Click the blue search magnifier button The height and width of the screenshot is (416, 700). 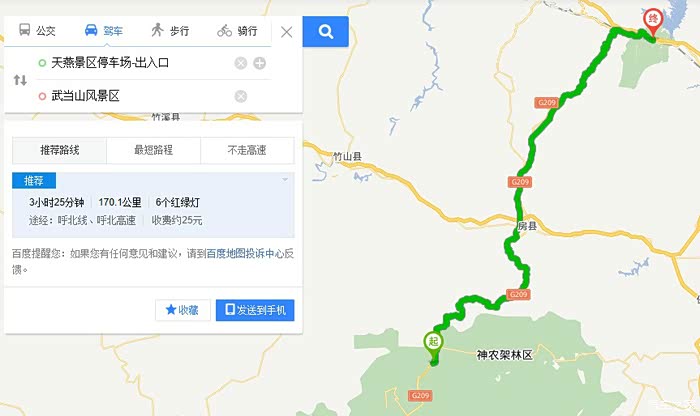coord(325,31)
